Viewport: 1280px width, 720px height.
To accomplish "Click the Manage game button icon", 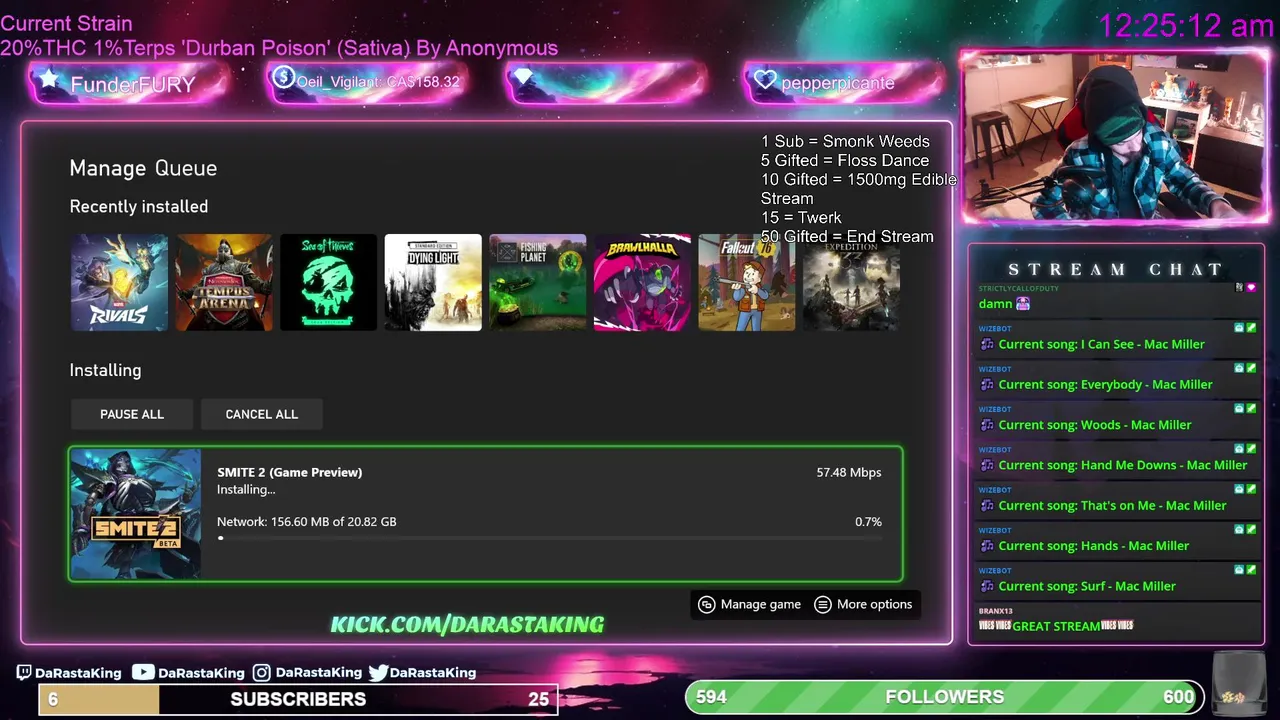I will (x=707, y=604).
